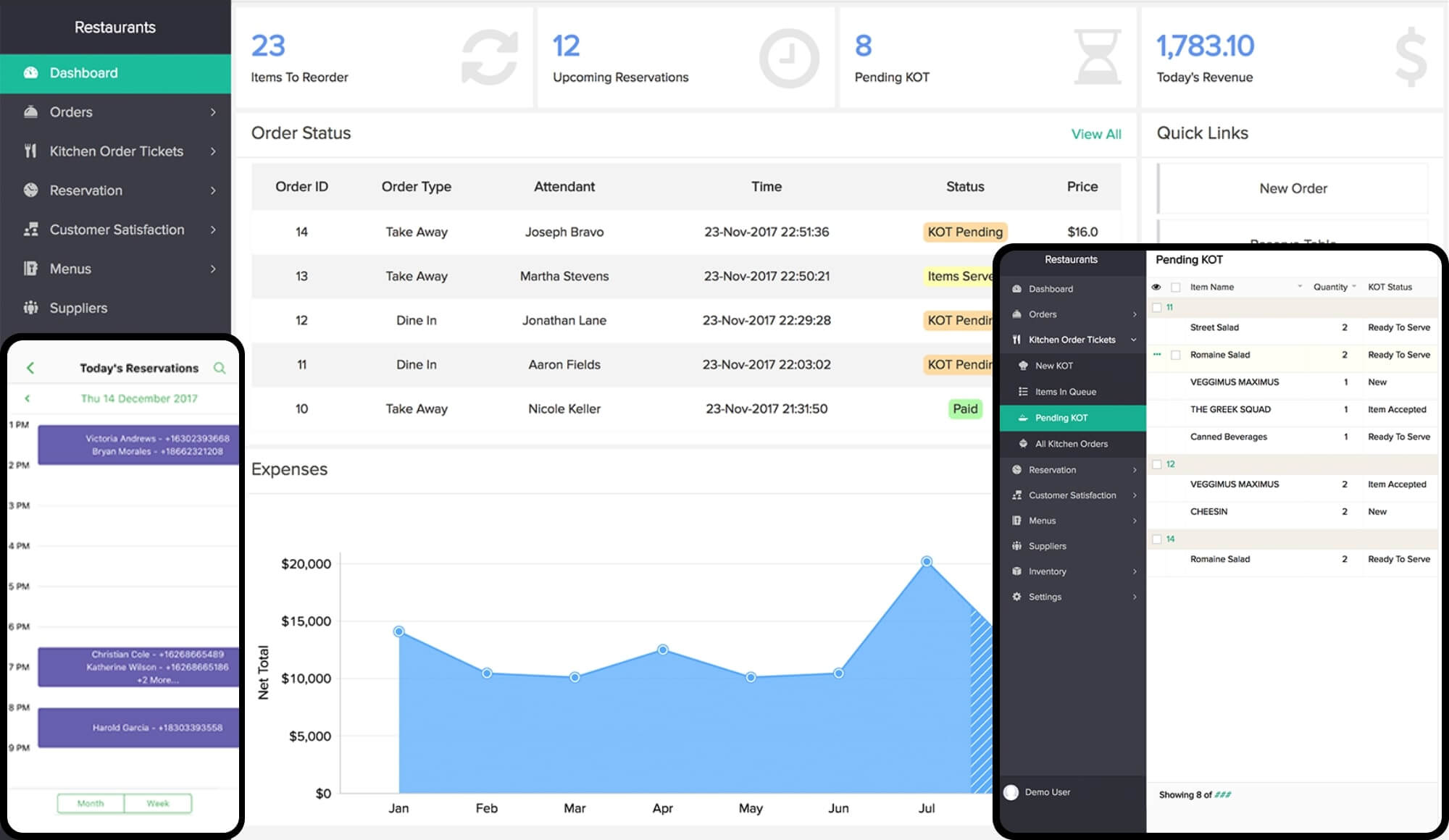Click Demo User avatar icon
Screen dimensions: 1449x840
[x=1011, y=792]
